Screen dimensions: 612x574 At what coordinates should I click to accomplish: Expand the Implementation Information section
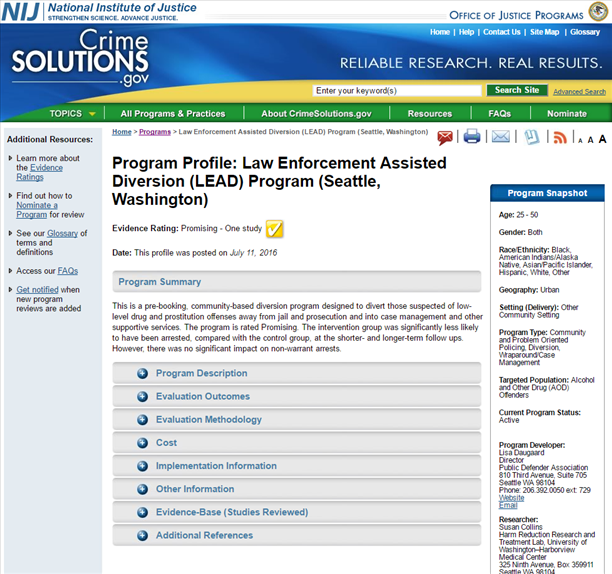(x=297, y=466)
